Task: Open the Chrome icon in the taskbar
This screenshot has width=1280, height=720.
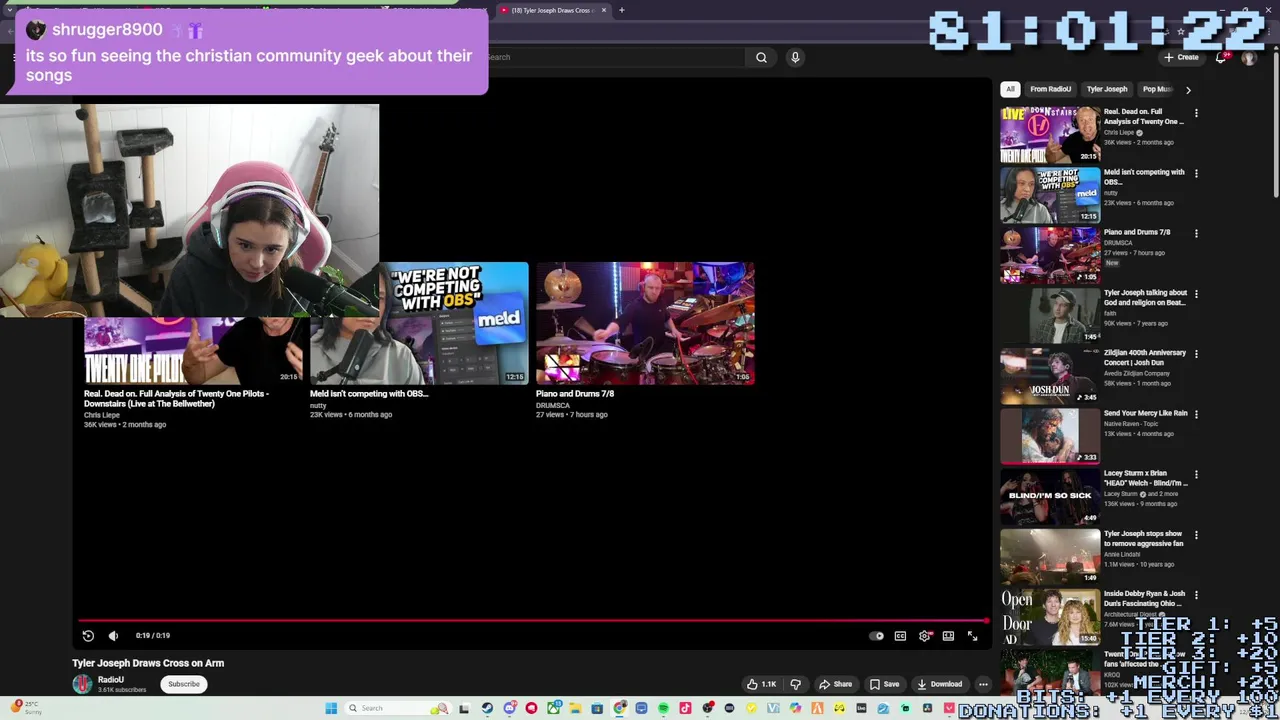Action: pos(620,708)
